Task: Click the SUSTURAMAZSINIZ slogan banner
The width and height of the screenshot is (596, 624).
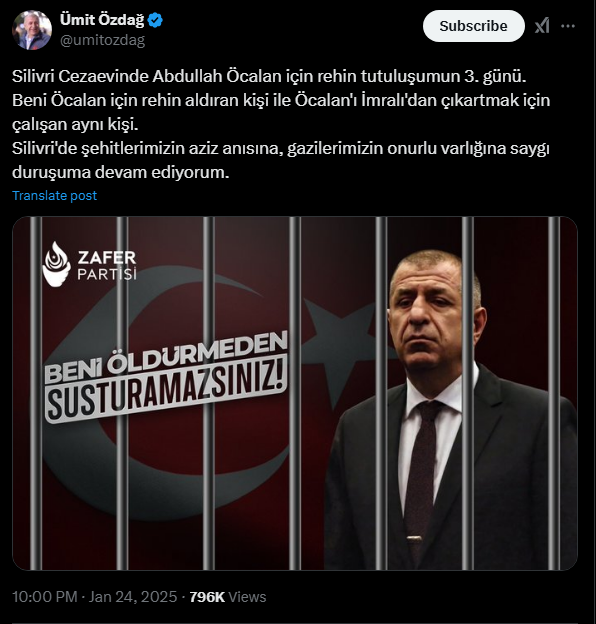Action: click(x=166, y=393)
